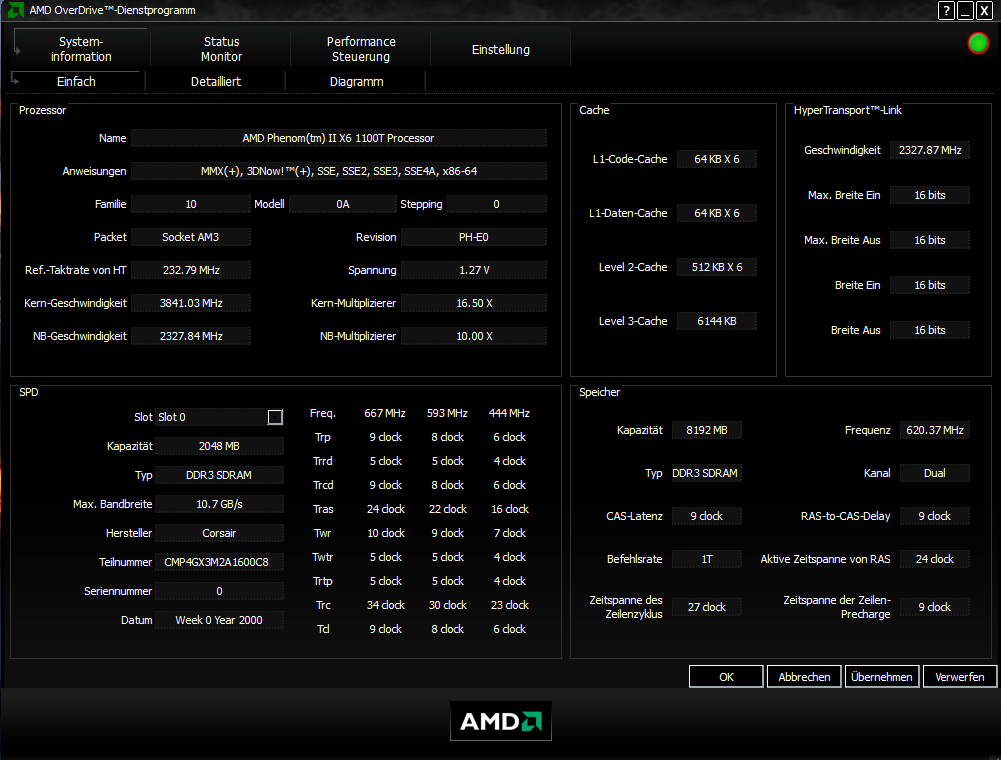This screenshot has height=760, width=1001.
Task: Select System-information tab
Action: pos(81,49)
